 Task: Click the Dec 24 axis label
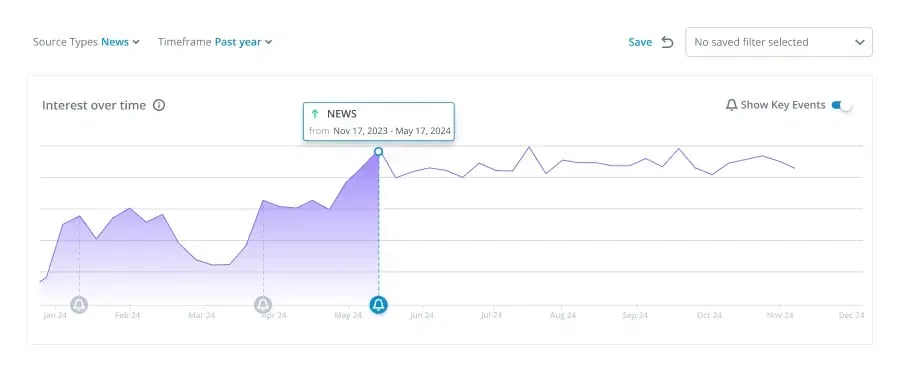tap(851, 315)
